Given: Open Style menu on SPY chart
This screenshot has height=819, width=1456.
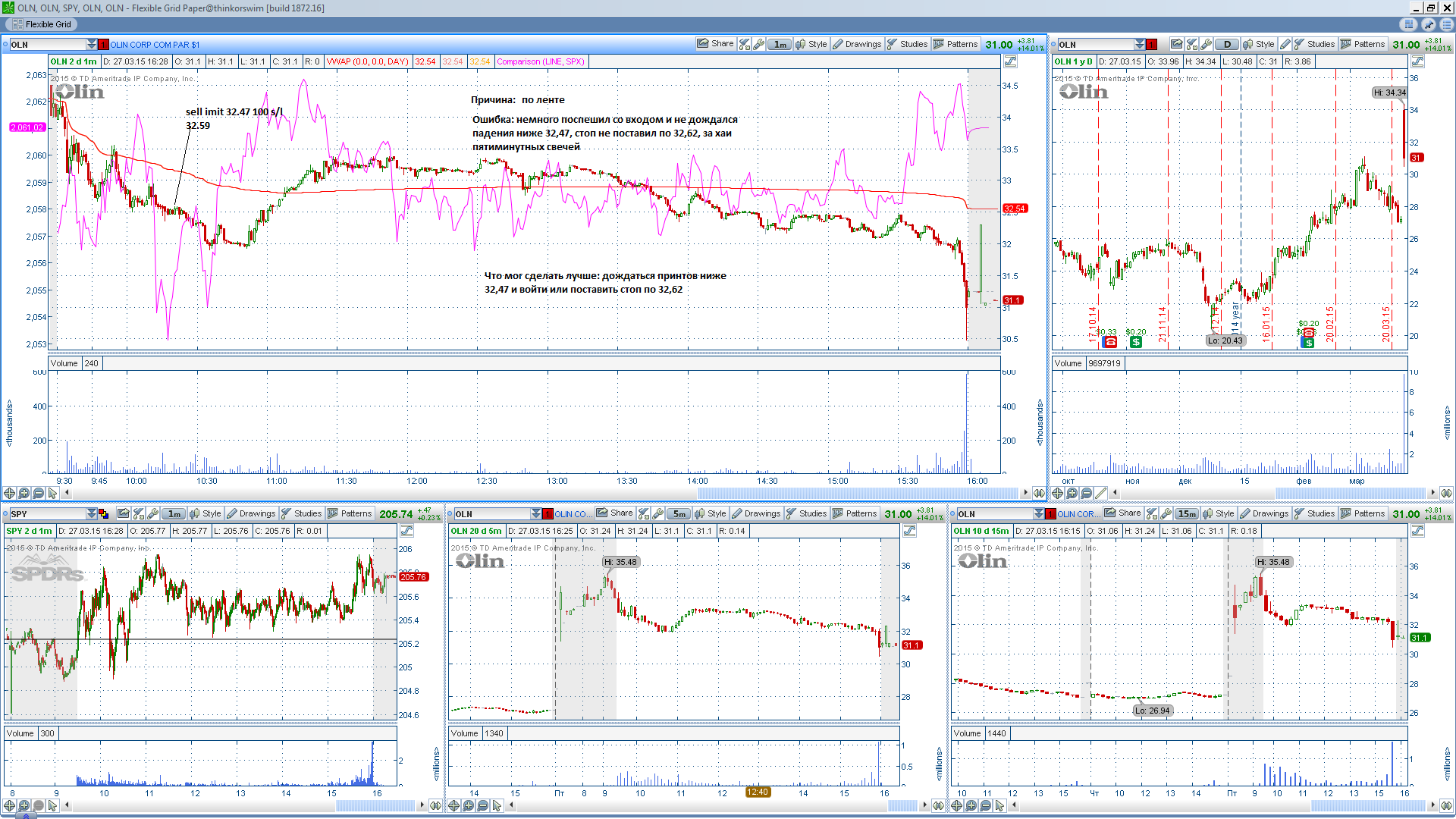Looking at the screenshot, I should click(206, 513).
